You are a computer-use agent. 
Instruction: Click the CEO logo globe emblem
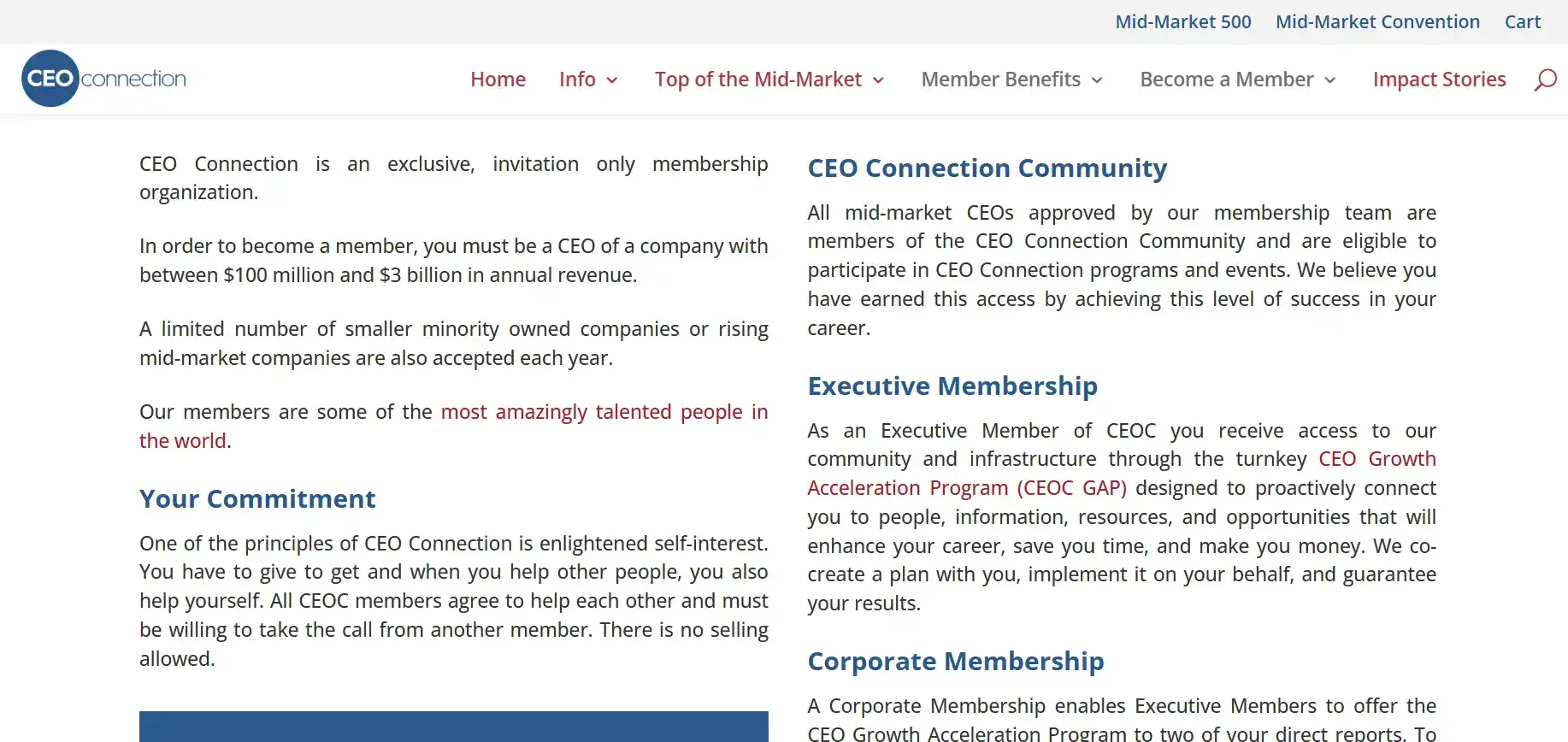point(50,78)
